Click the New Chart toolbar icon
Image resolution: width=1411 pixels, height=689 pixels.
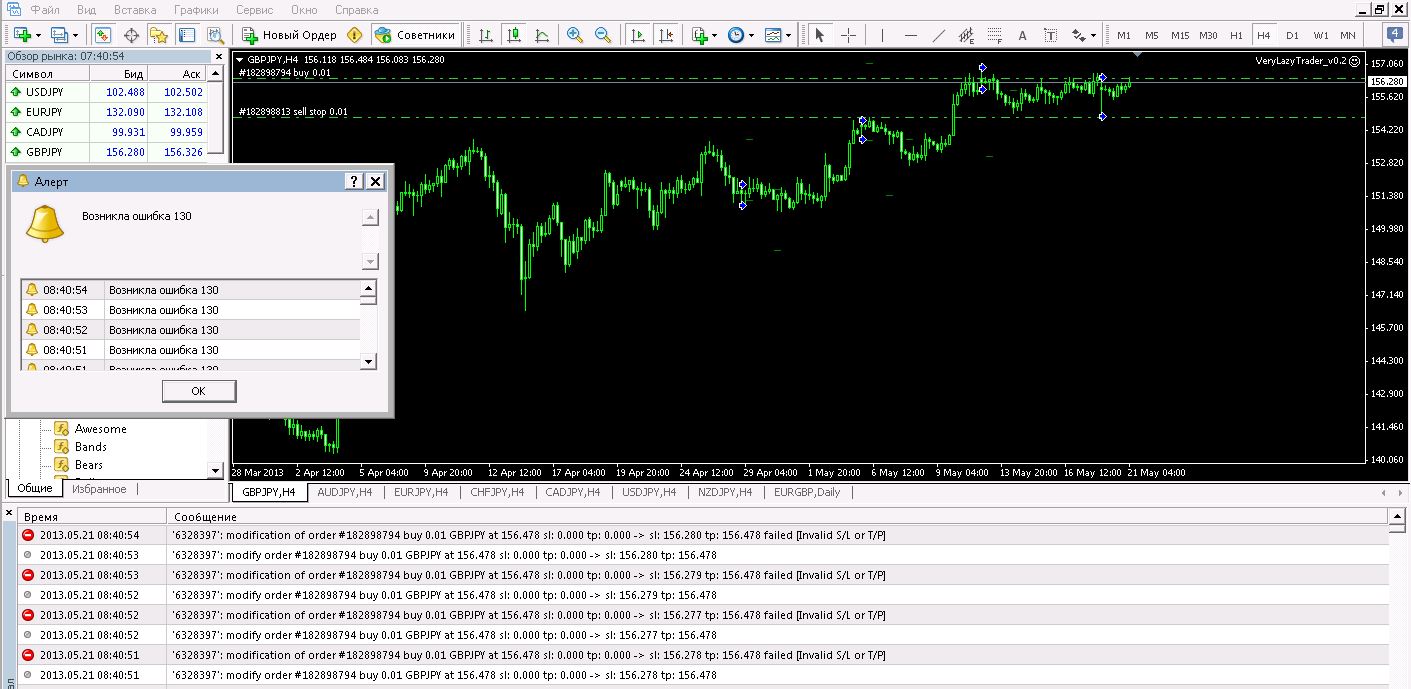21,35
